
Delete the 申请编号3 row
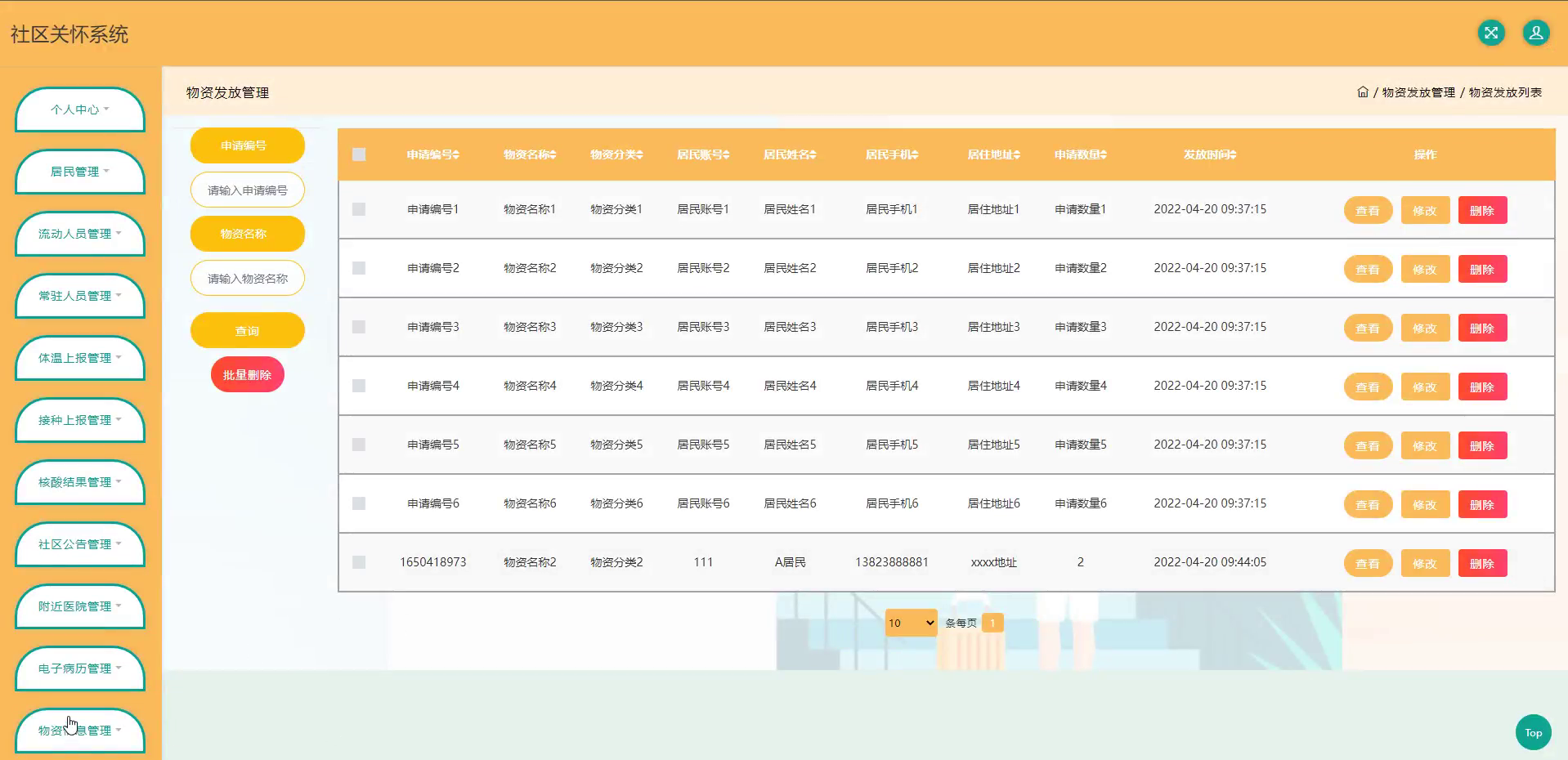pyautogui.click(x=1482, y=328)
